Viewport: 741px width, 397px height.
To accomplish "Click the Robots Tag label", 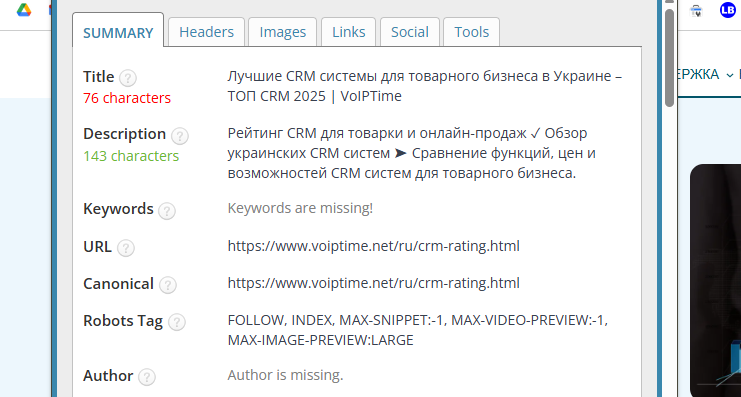I will coord(123,321).
